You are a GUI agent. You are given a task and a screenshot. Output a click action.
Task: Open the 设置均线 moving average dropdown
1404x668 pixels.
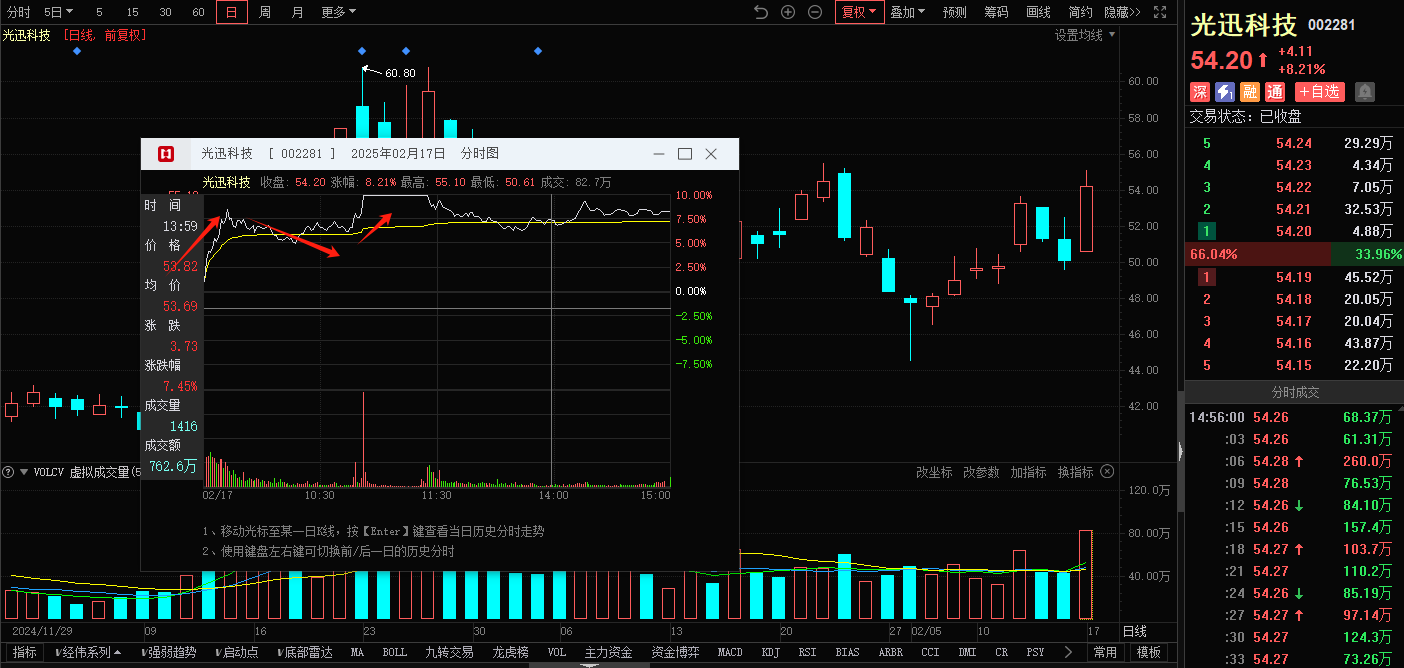point(1085,35)
